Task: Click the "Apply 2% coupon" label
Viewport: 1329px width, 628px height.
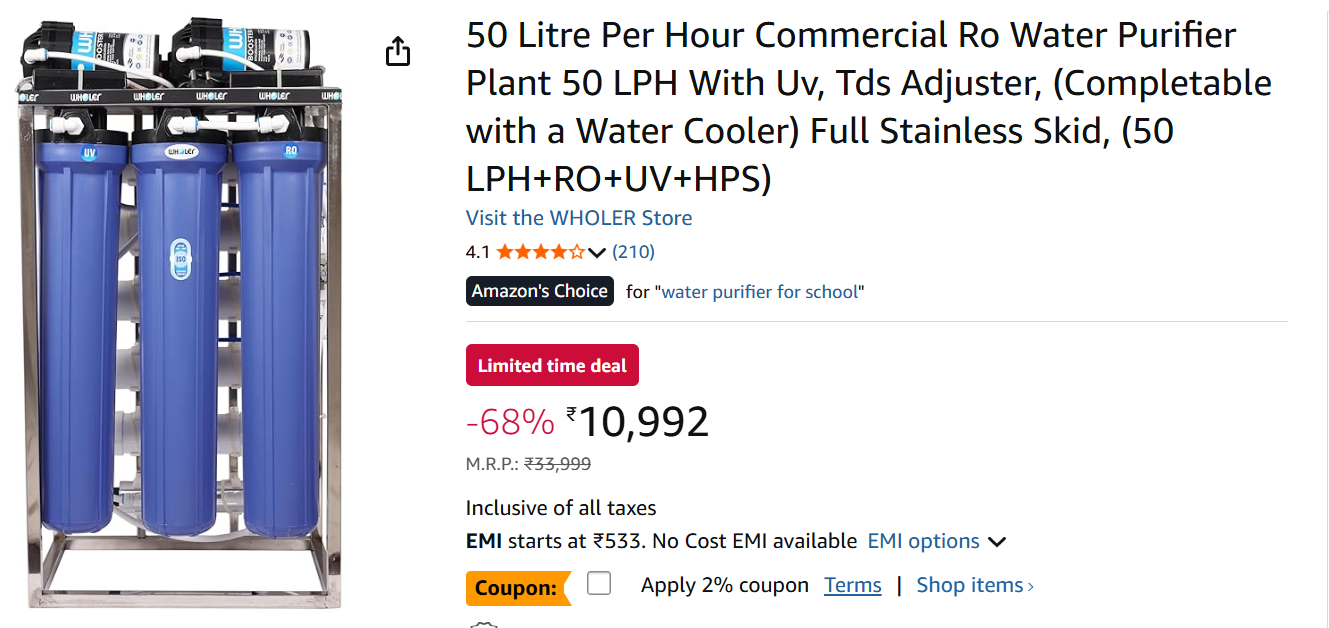Action: click(724, 585)
